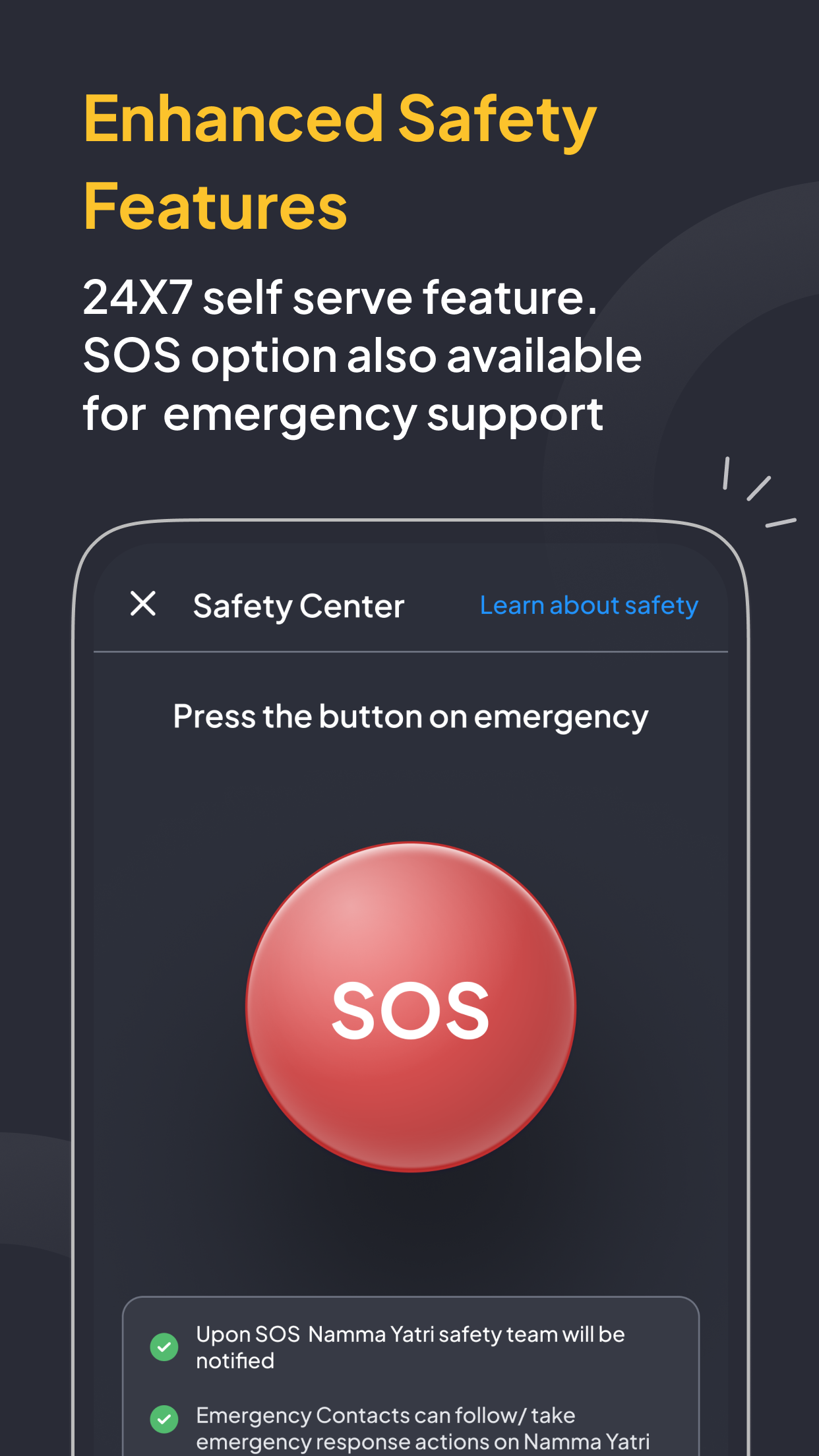The width and height of the screenshot is (819, 1456).
Task: Open the Learn about safety link
Action: [589, 605]
